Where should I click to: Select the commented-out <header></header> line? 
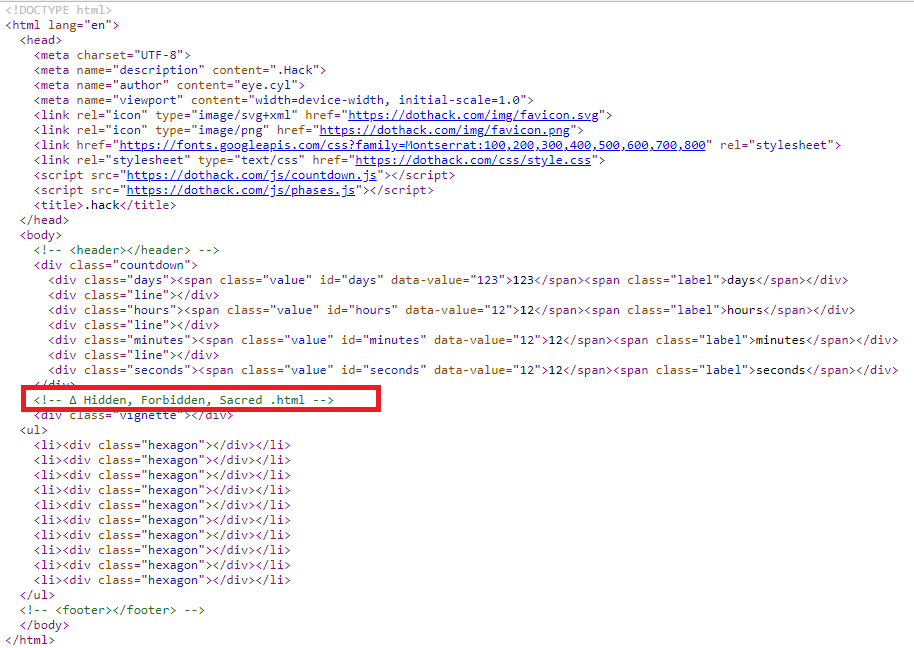126,250
